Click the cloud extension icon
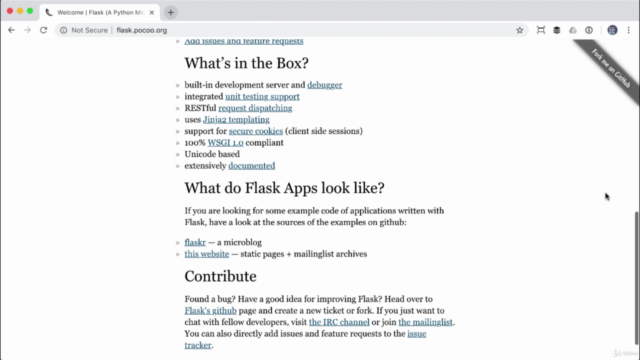The width and height of the screenshot is (640, 360). (x=573, y=30)
